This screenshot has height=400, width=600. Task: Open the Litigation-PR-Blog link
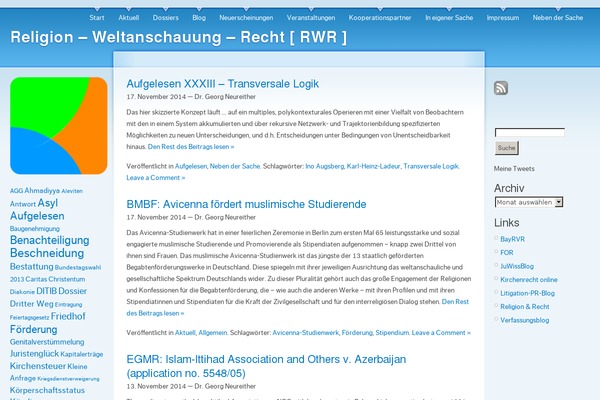(x=527, y=293)
